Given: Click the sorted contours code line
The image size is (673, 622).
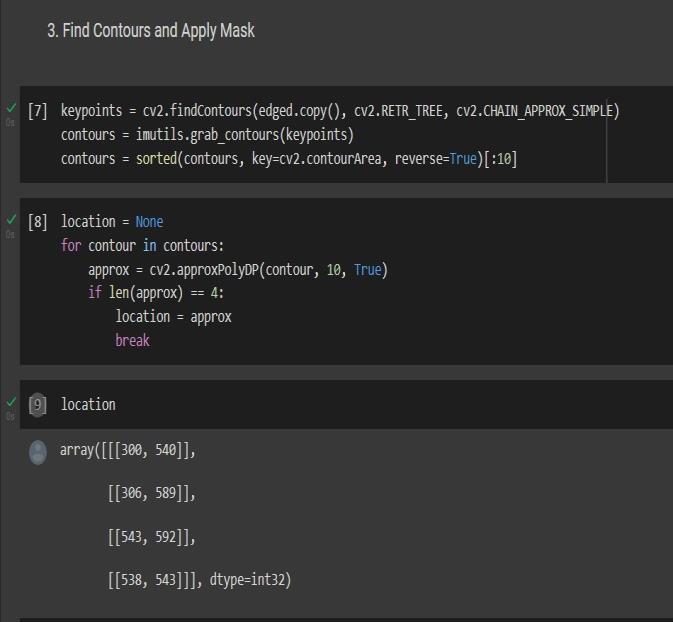Looking at the screenshot, I should 288,159.
